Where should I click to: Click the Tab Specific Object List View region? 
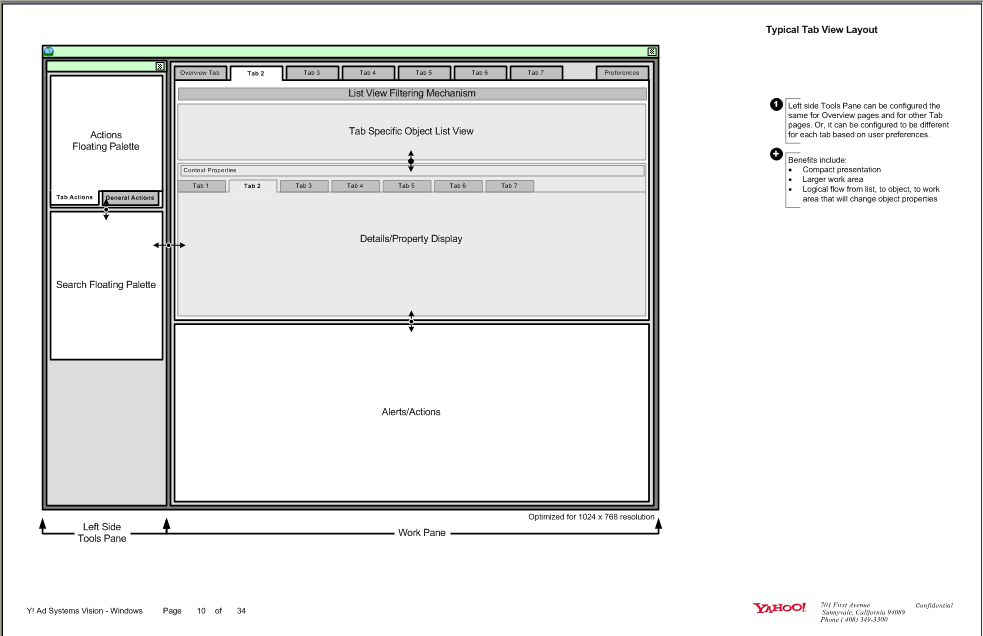click(412, 130)
